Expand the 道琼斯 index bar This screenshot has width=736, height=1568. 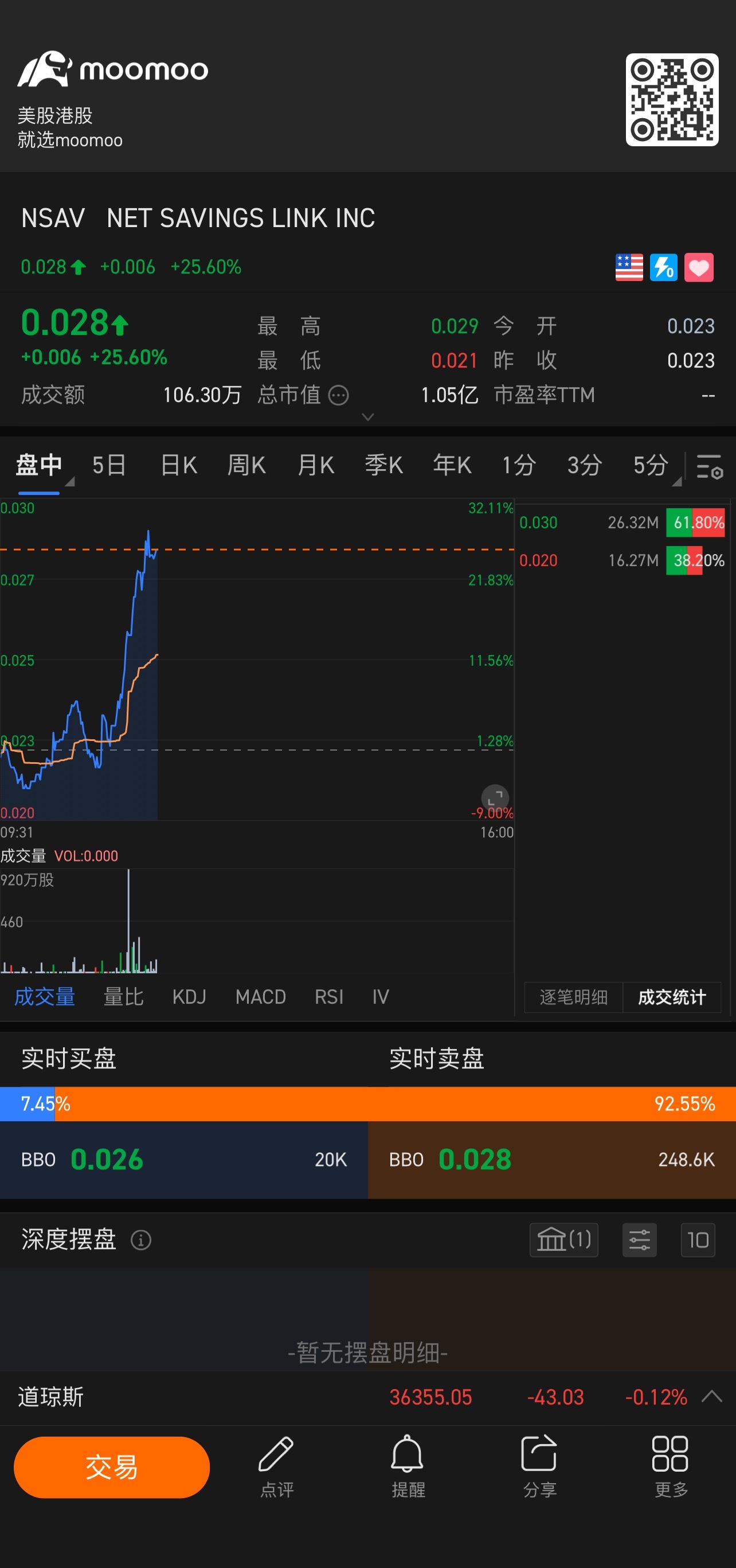pyautogui.click(x=712, y=1396)
